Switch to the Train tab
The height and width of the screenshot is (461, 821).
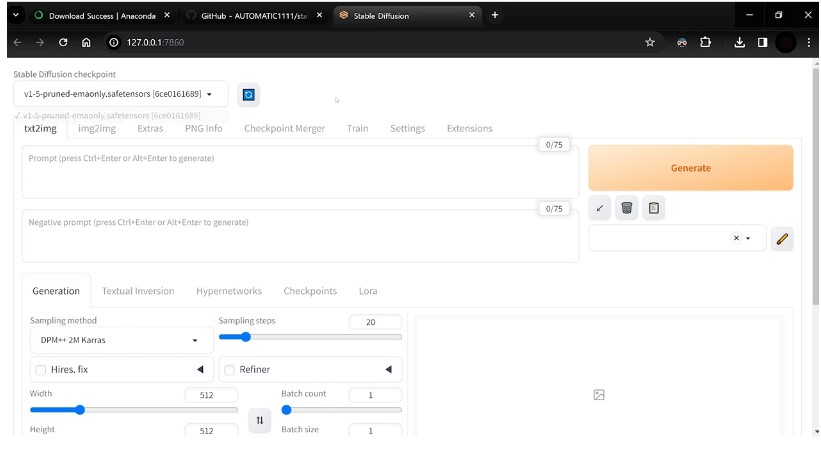358,128
